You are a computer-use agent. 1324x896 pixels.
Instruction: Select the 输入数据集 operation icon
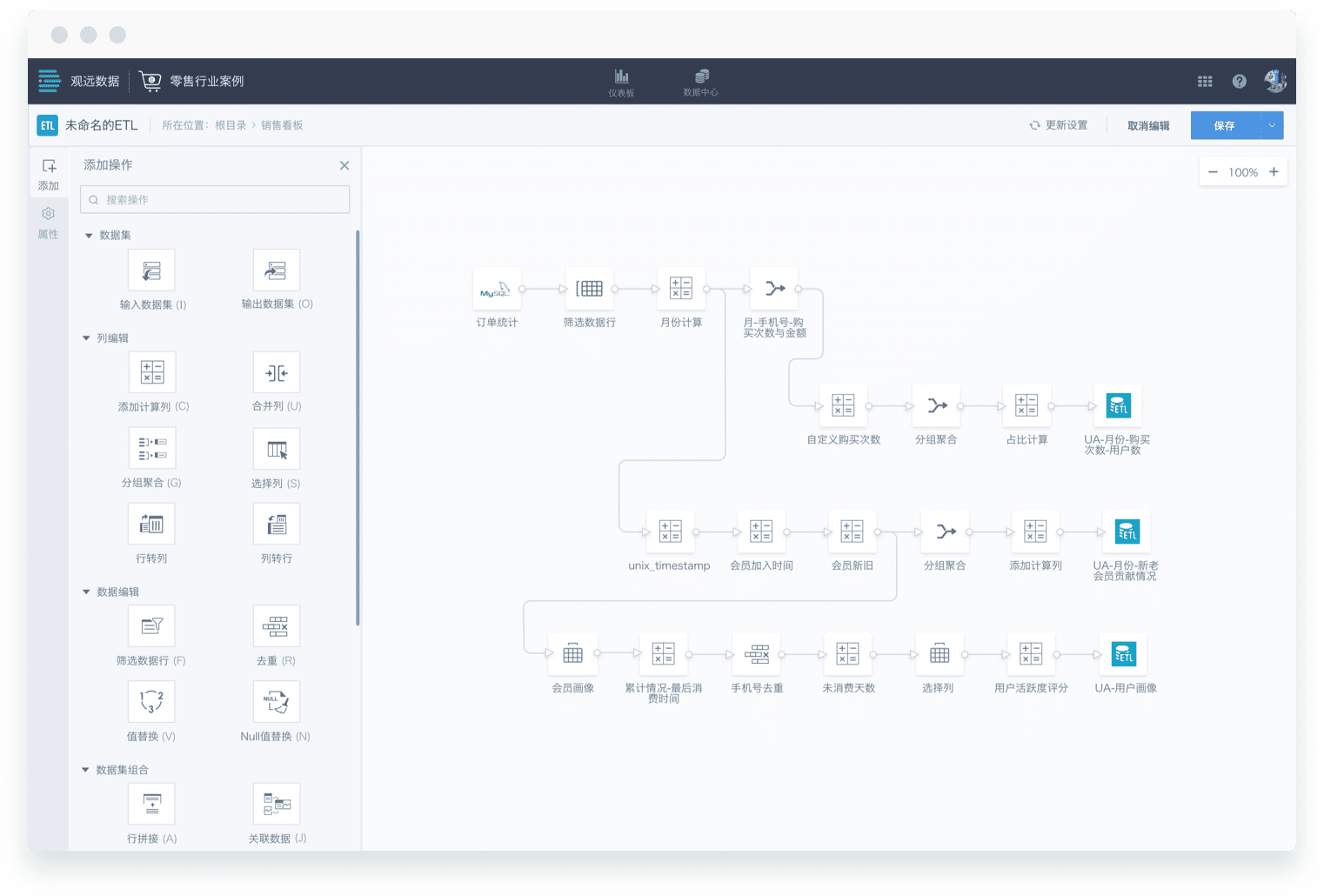pyautogui.click(x=151, y=271)
